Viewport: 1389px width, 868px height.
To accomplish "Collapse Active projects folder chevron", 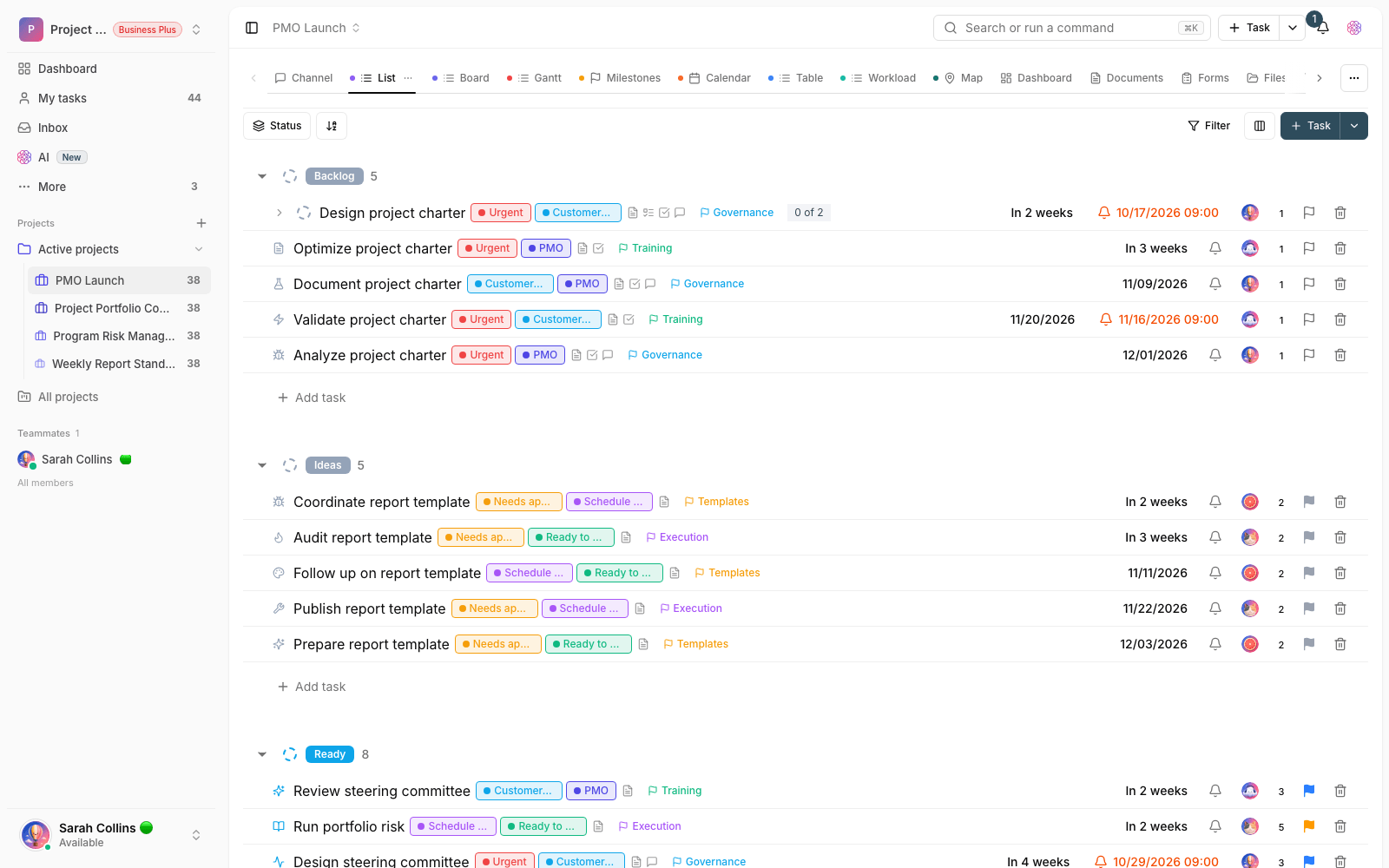I will click(x=199, y=249).
